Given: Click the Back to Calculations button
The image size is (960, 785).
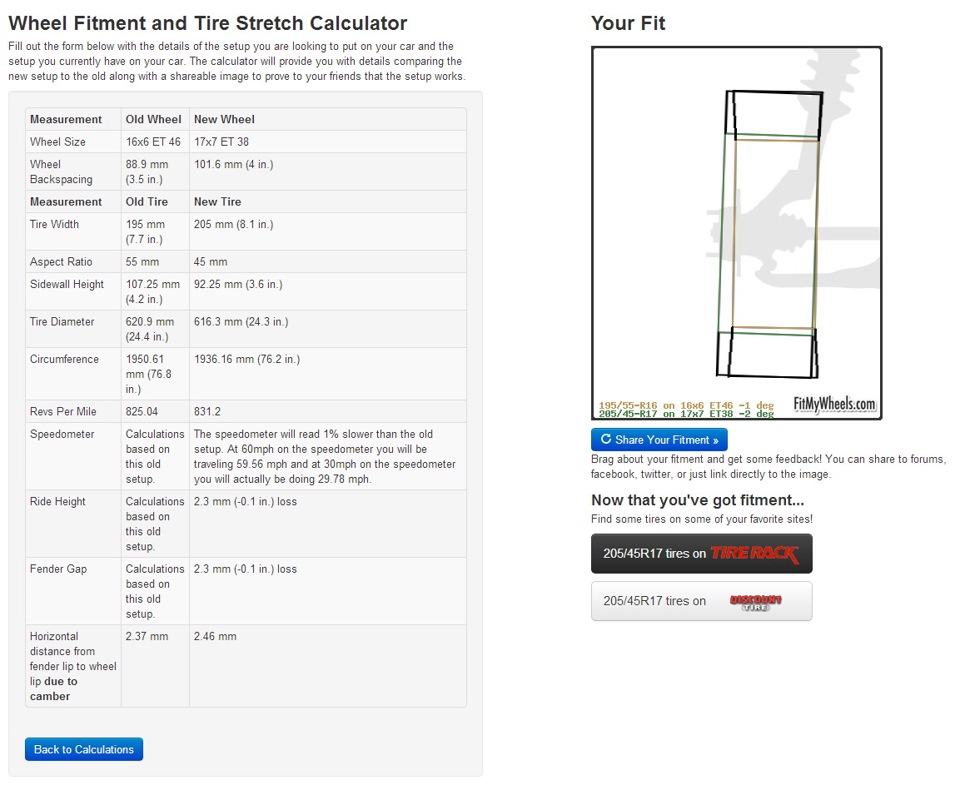Looking at the screenshot, I should point(84,749).
